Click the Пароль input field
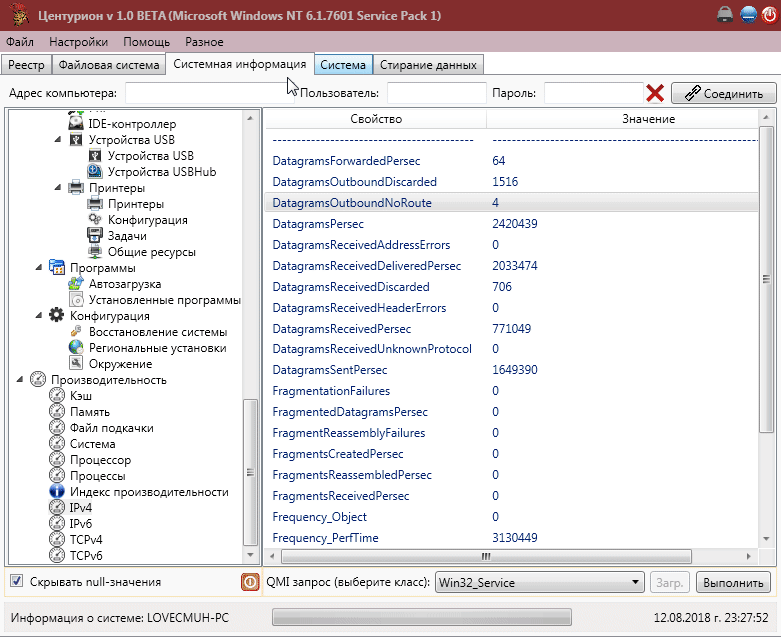This screenshot has height=637, width=781. pyautogui.click(x=593, y=93)
